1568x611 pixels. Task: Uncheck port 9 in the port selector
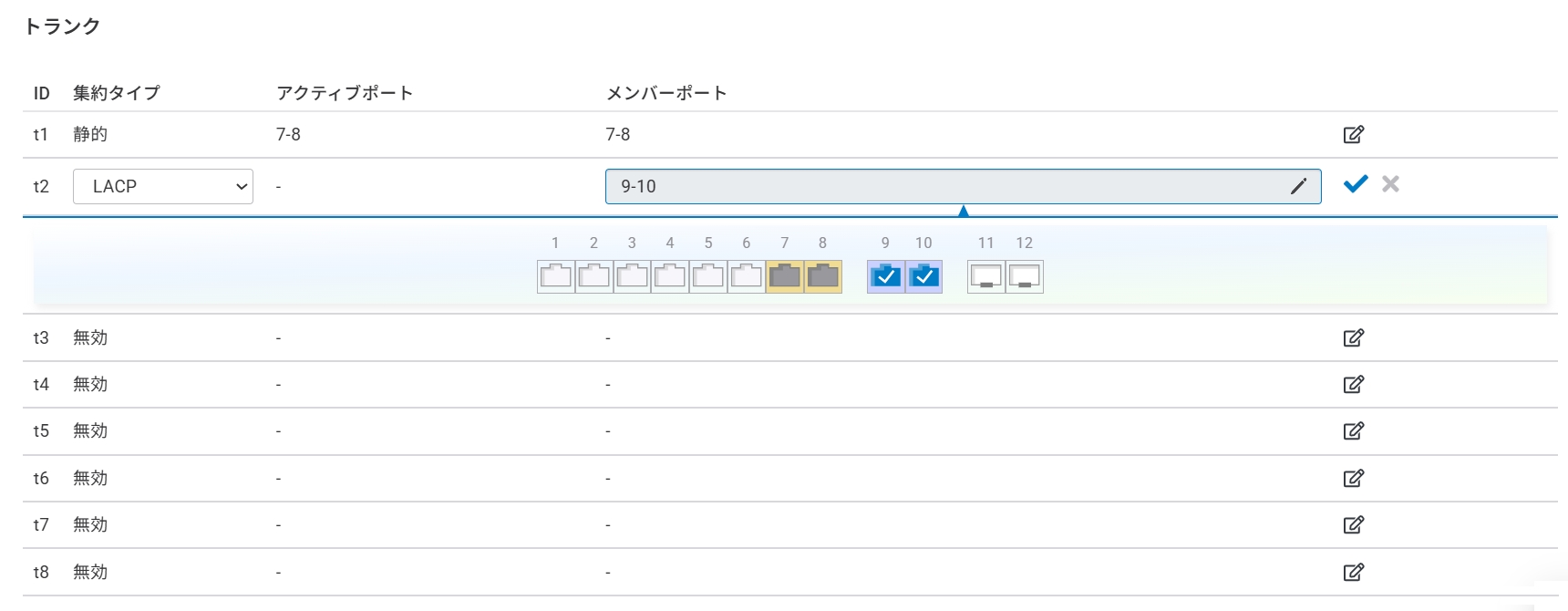point(886,276)
